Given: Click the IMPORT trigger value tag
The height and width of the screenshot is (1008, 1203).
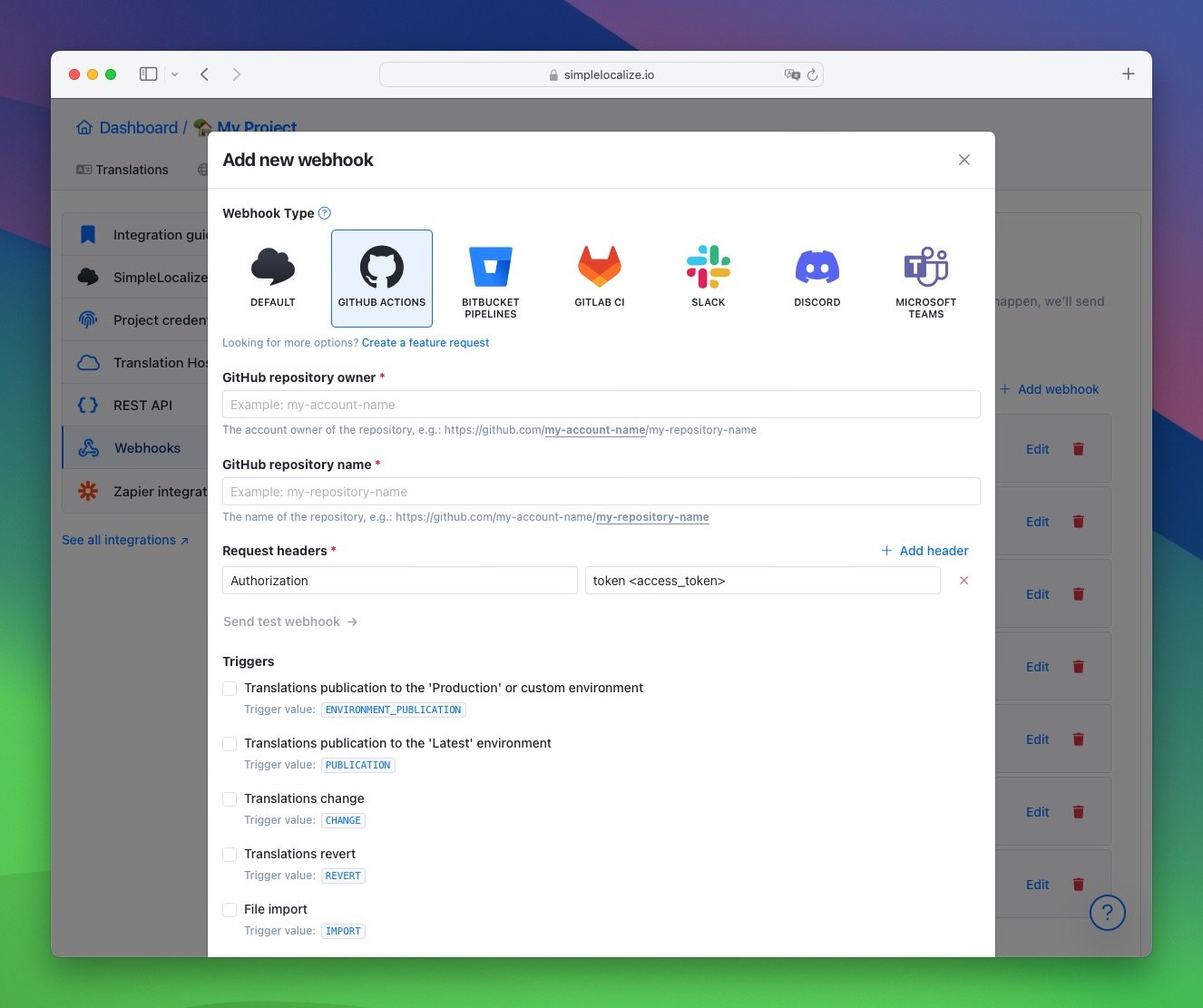Looking at the screenshot, I should [x=343, y=931].
